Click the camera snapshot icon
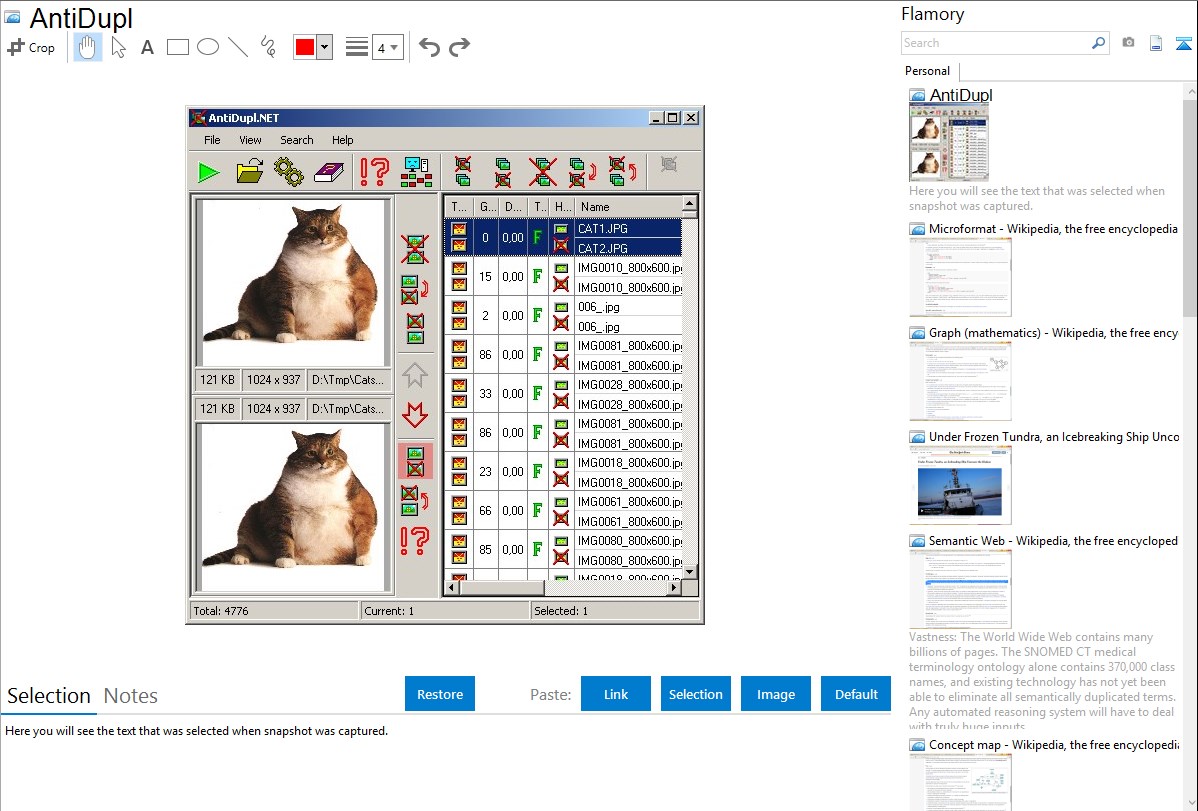Viewport: 1198px width, 811px height. 1128,43
